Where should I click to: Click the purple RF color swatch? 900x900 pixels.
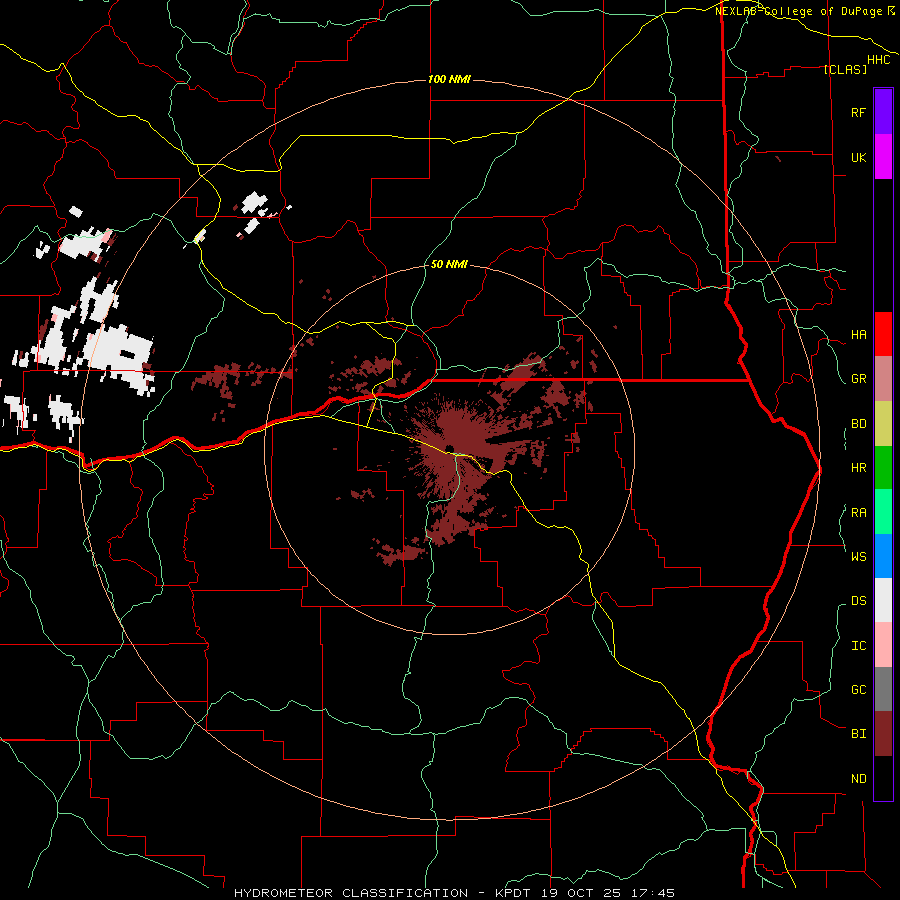pos(883,112)
